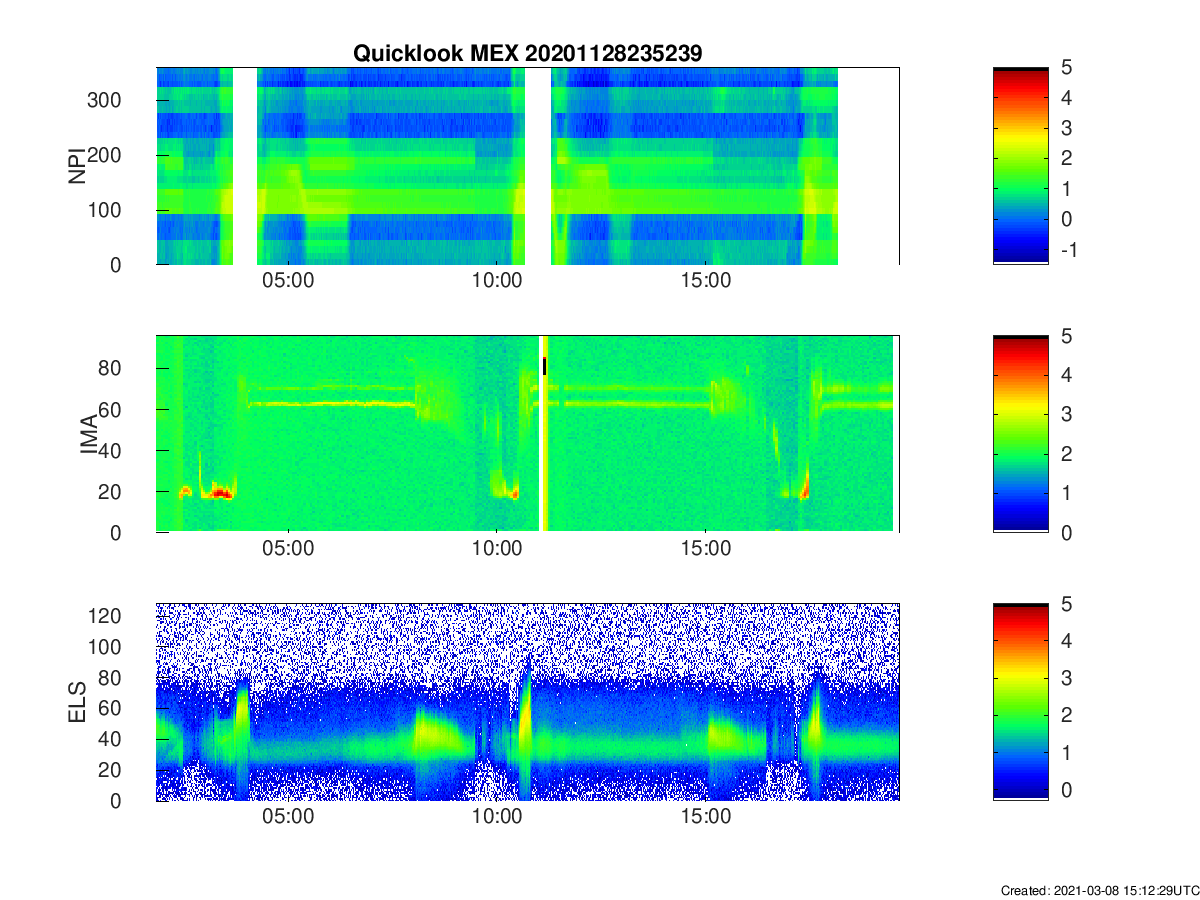This screenshot has height=900, width=1200.
Task: Click the 15:00 label under ELS plot
Action: click(706, 817)
